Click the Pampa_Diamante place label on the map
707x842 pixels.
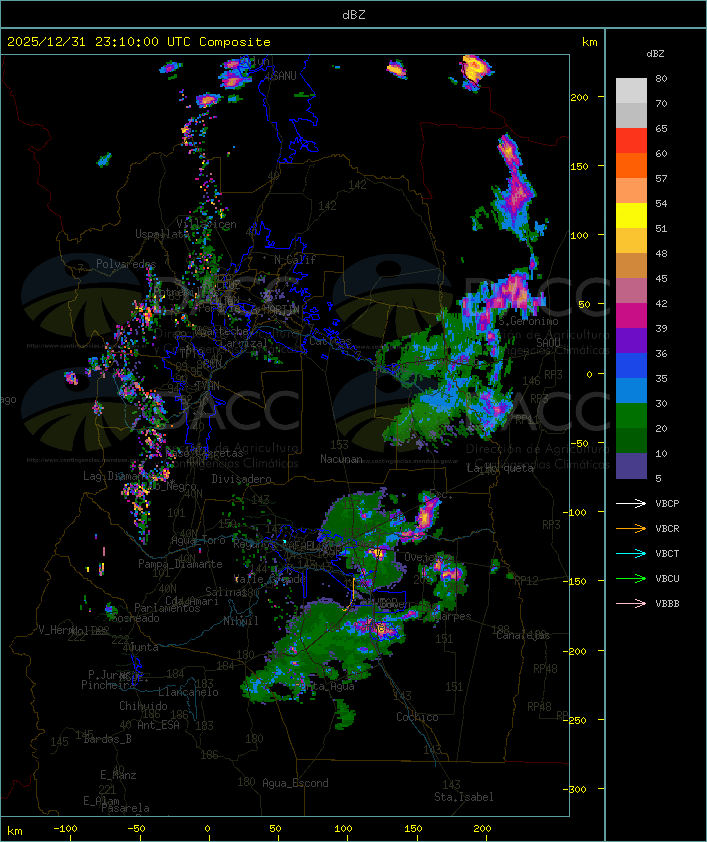point(180,564)
